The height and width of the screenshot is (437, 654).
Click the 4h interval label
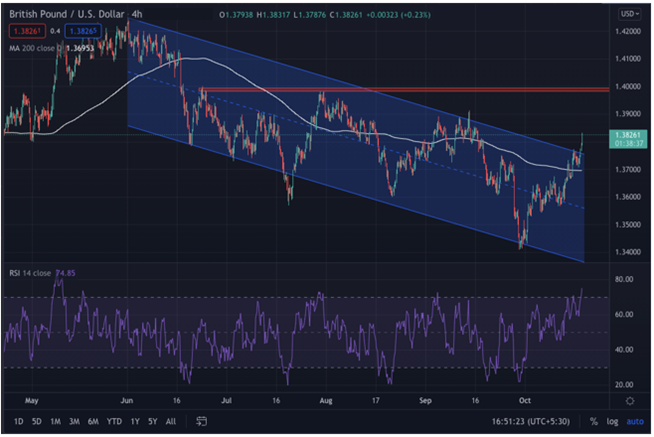point(137,14)
